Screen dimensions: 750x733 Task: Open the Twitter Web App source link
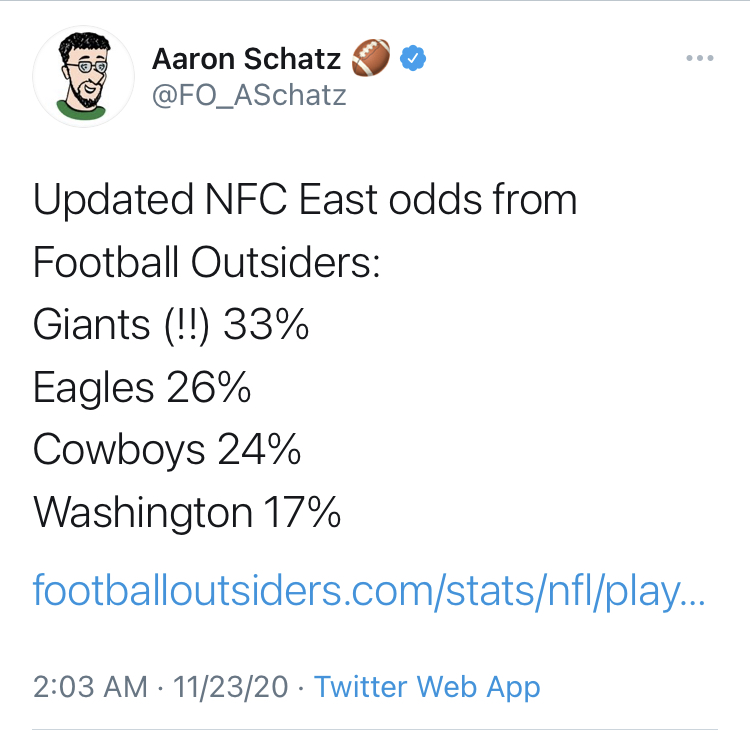tap(427, 688)
